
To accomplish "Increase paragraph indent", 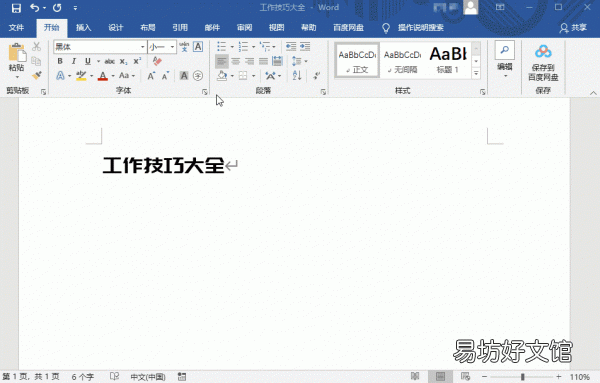I will point(305,47).
